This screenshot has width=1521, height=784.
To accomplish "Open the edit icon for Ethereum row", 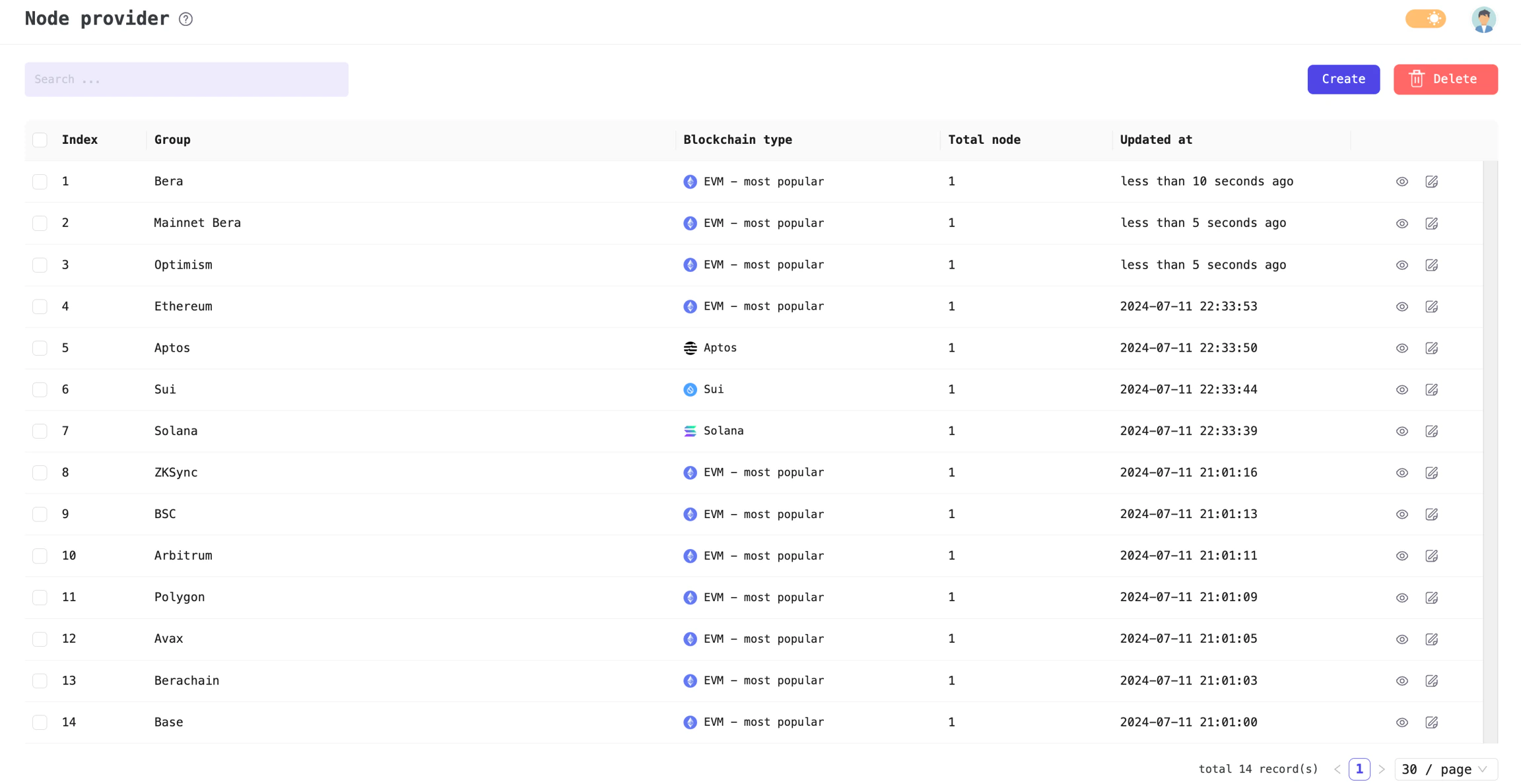I will (x=1431, y=306).
